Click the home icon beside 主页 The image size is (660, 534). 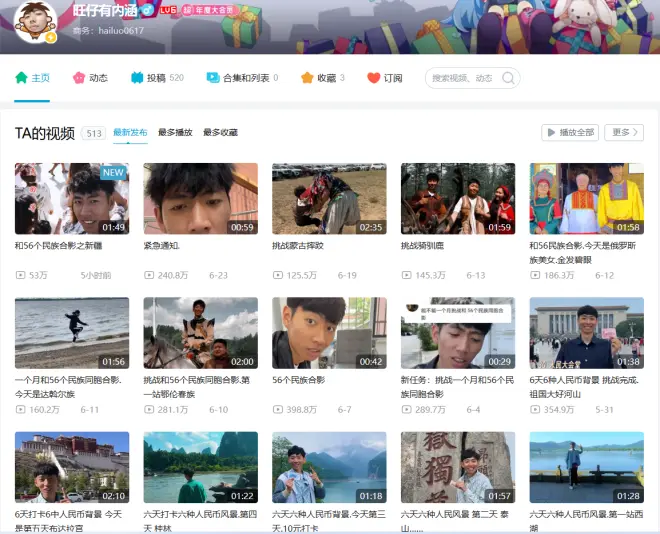[21, 78]
